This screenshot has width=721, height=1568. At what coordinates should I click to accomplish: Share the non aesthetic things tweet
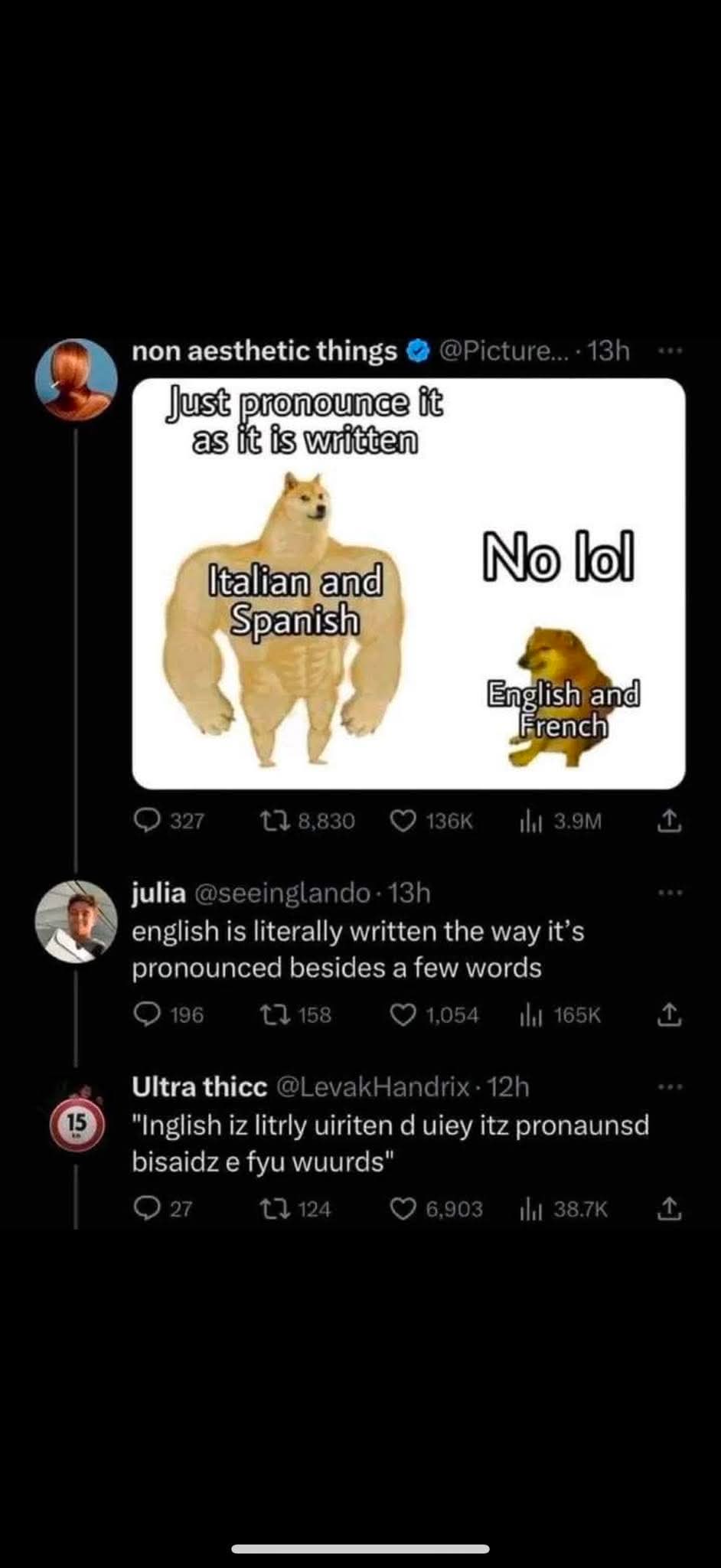tap(668, 820)
